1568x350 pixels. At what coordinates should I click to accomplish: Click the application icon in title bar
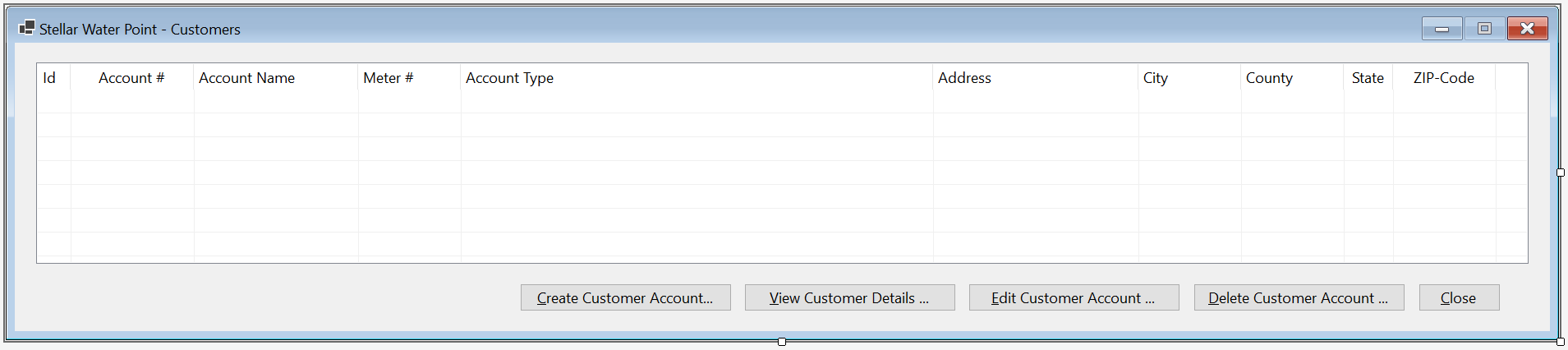pos(27,28)
